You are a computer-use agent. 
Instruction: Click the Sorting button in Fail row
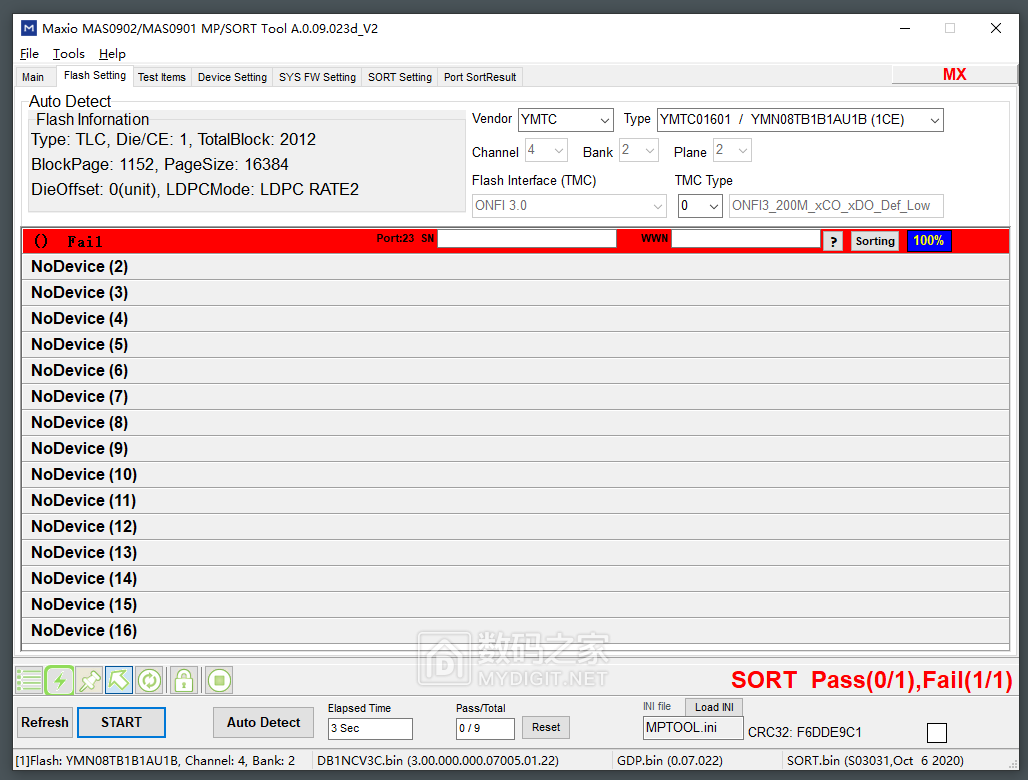[x=875, y=241]
